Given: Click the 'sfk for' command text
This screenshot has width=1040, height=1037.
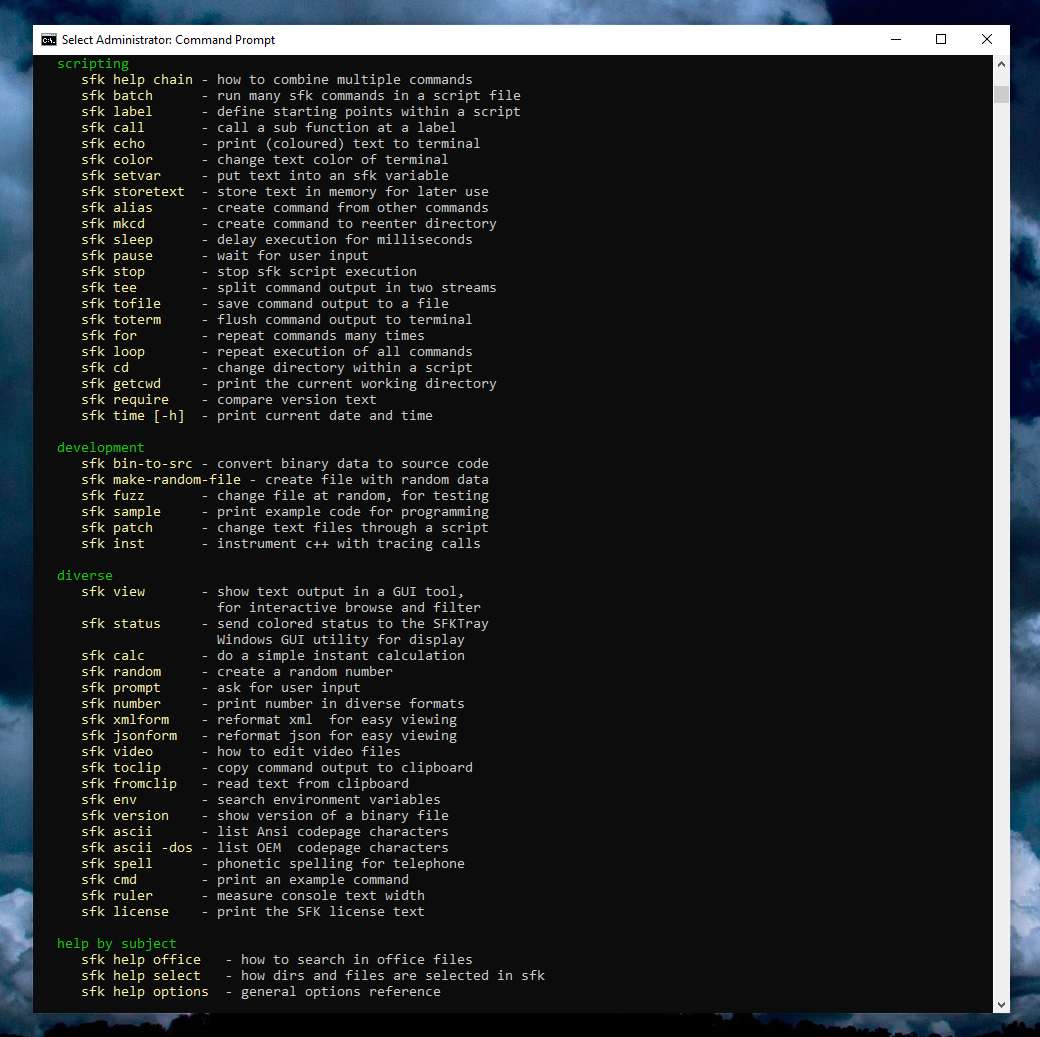Looking at the screenshot, I should tap(109, 335).
